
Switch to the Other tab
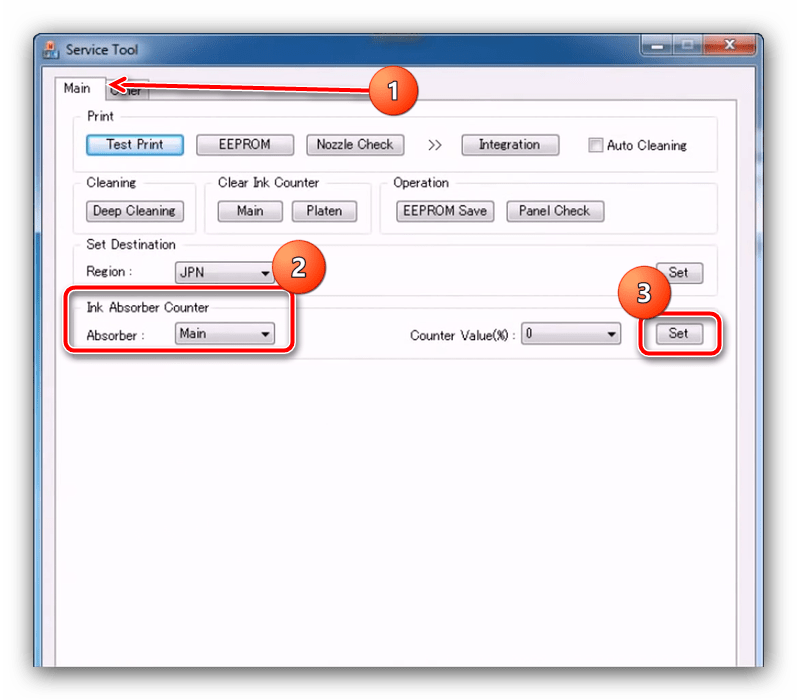point(128,90)
